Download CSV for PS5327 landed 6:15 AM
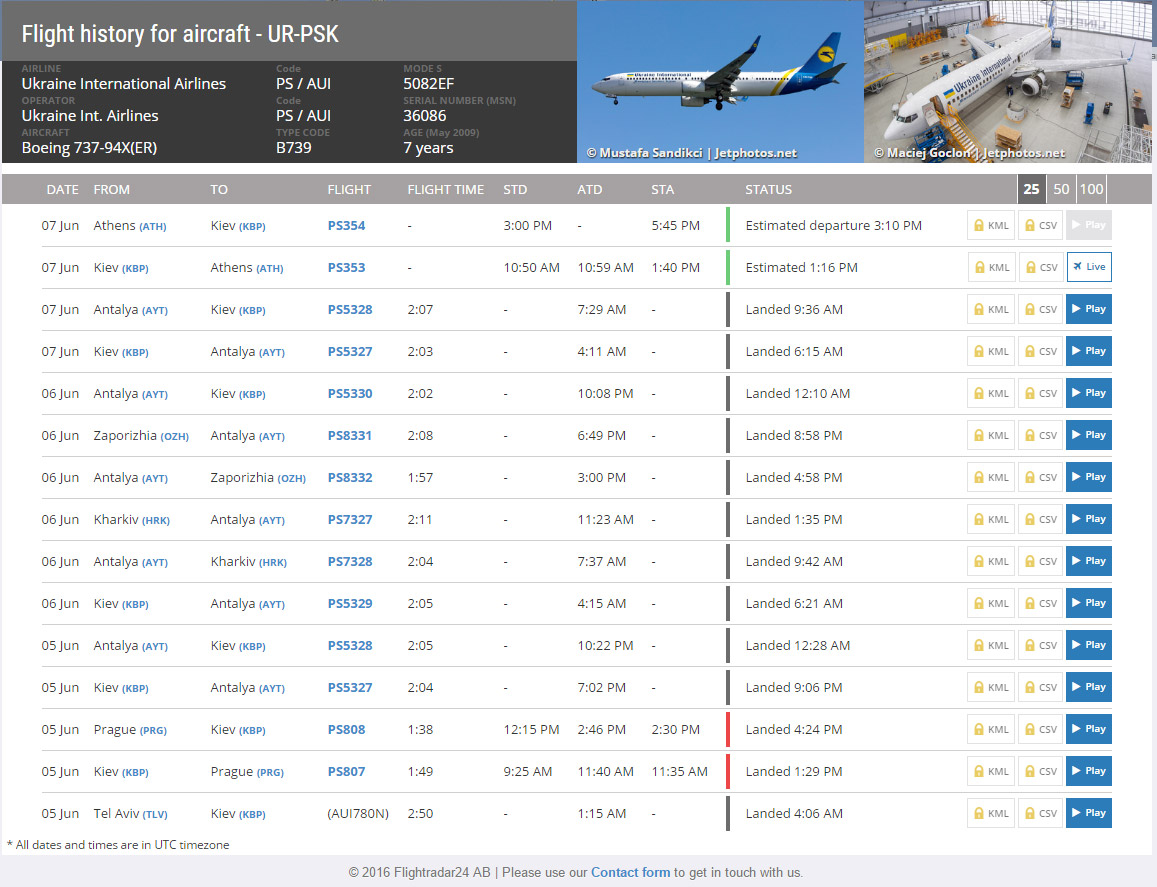This screenshot has width=1157, height=887. [x=1040, y=351]
